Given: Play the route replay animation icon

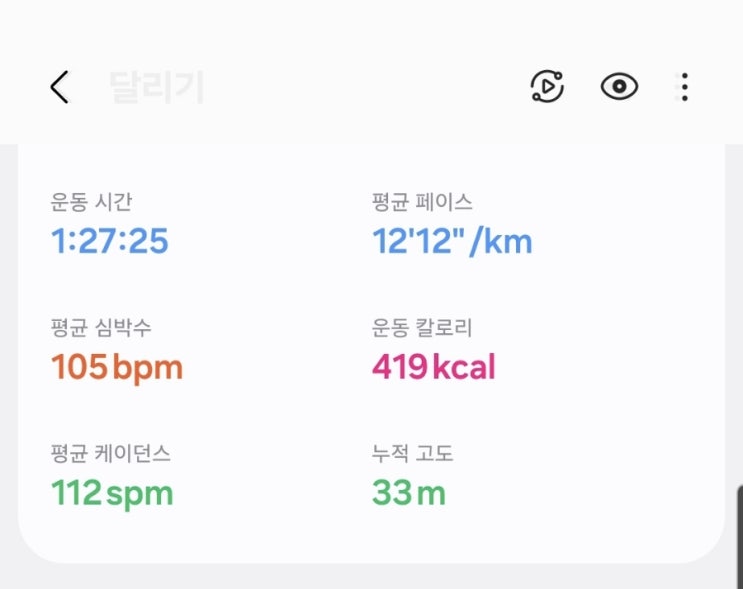Looking at the screenshot, I should point(547,88).
